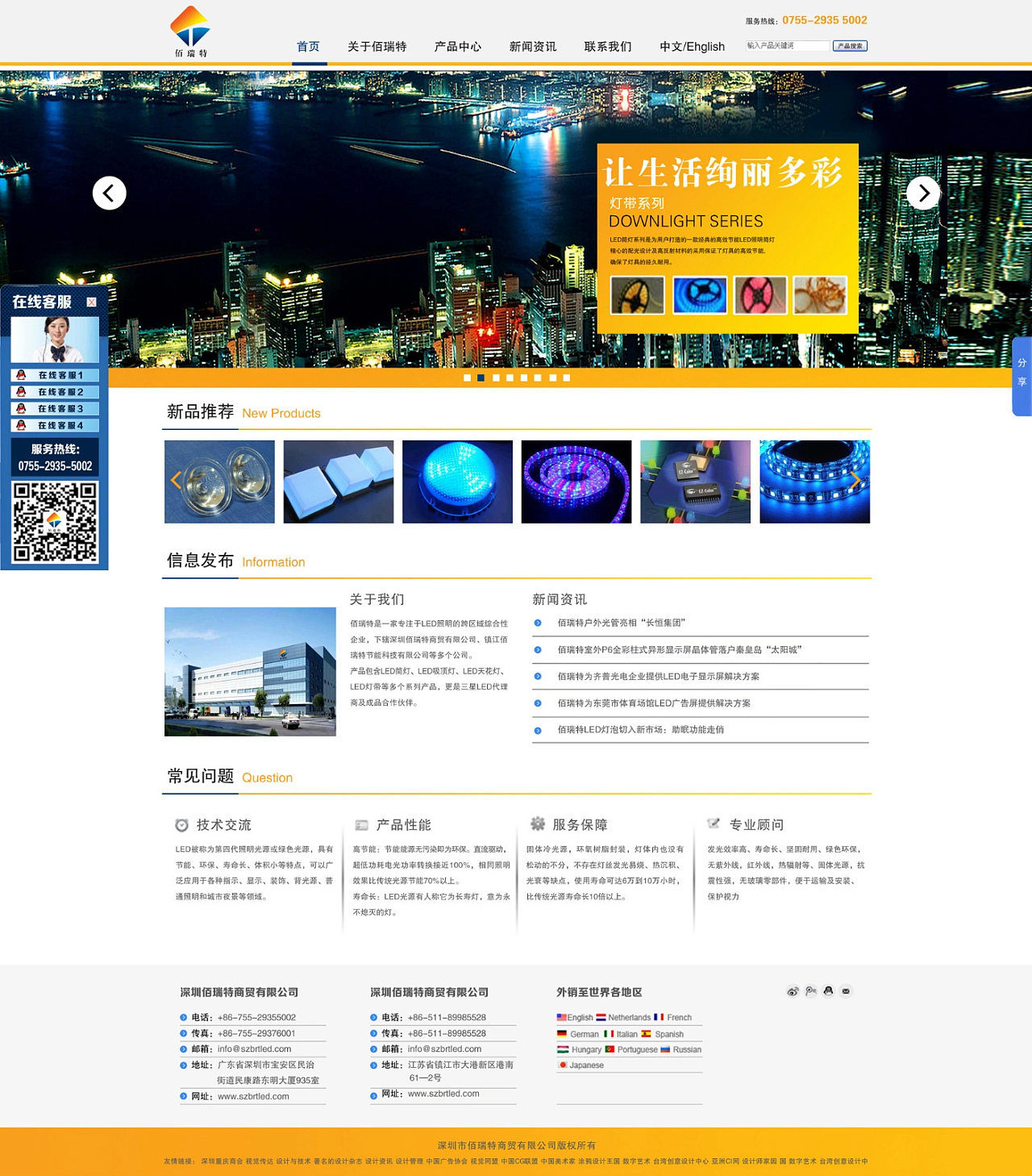Switch language via 中文/Ehglish link
This screenshot has width=1032, height=1176.
pos(692,46)
